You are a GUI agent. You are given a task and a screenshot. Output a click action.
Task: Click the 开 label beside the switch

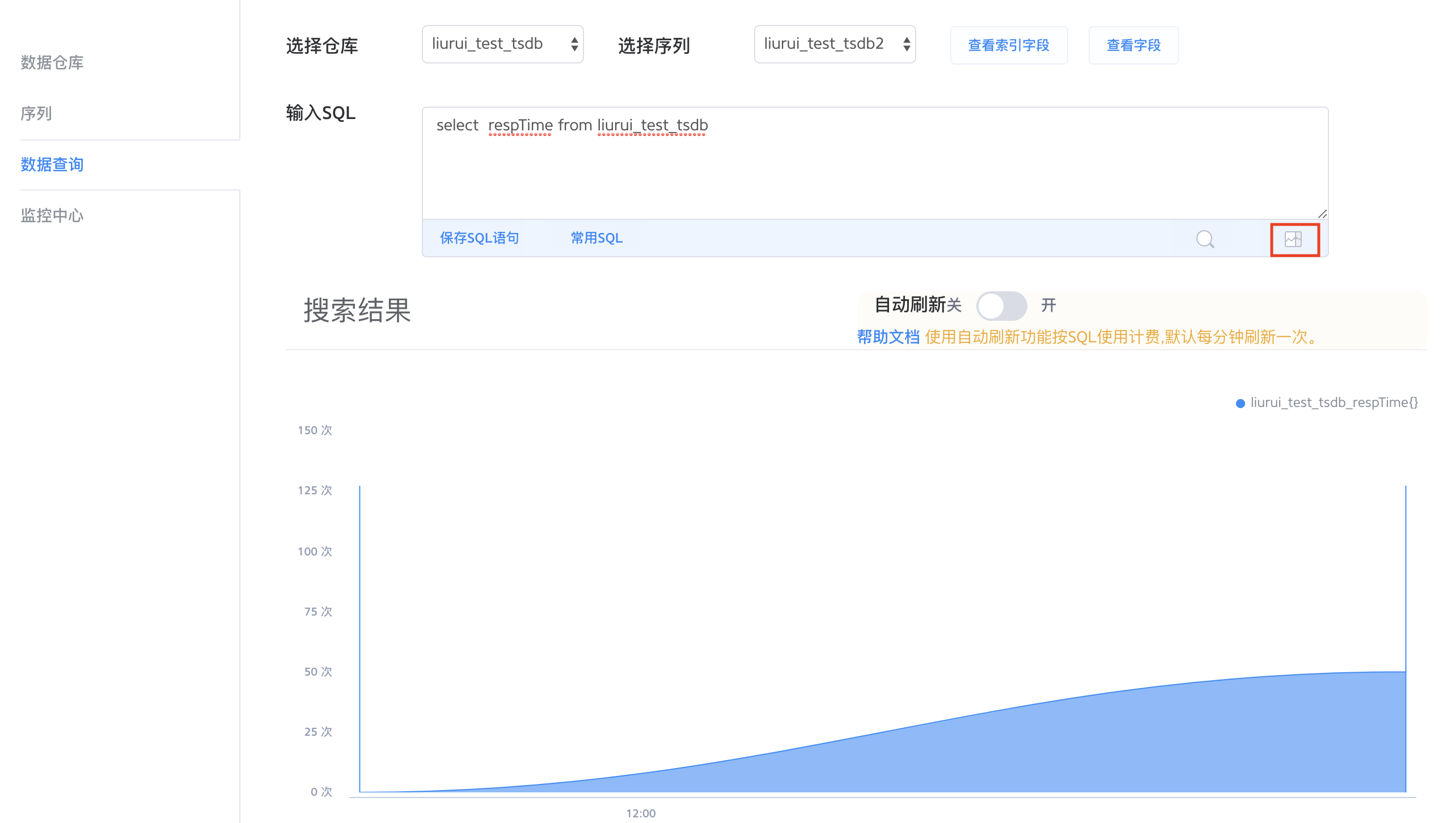pyautogui.click(x=1048, y=306)
